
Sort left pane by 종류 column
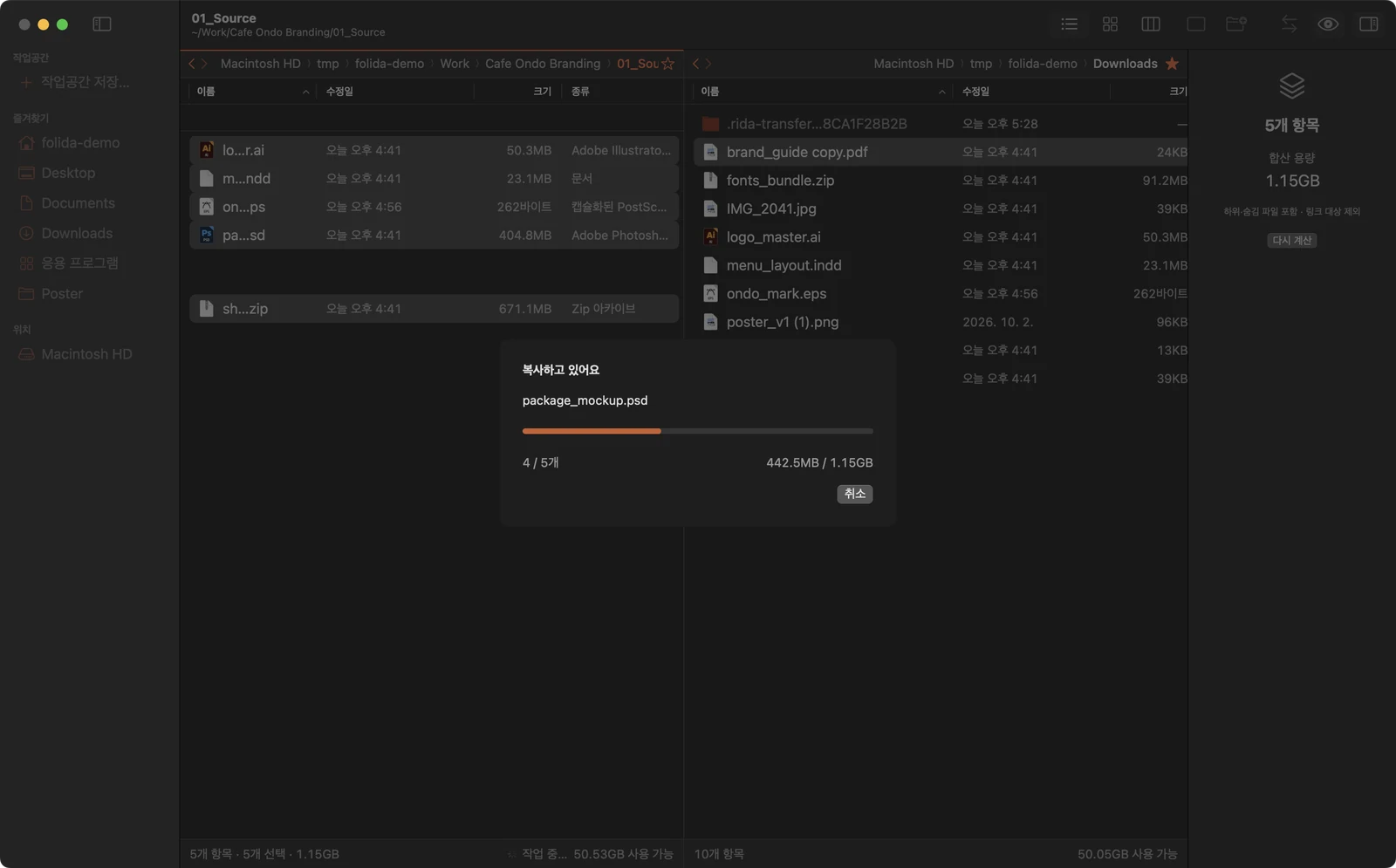pos(621,92)
